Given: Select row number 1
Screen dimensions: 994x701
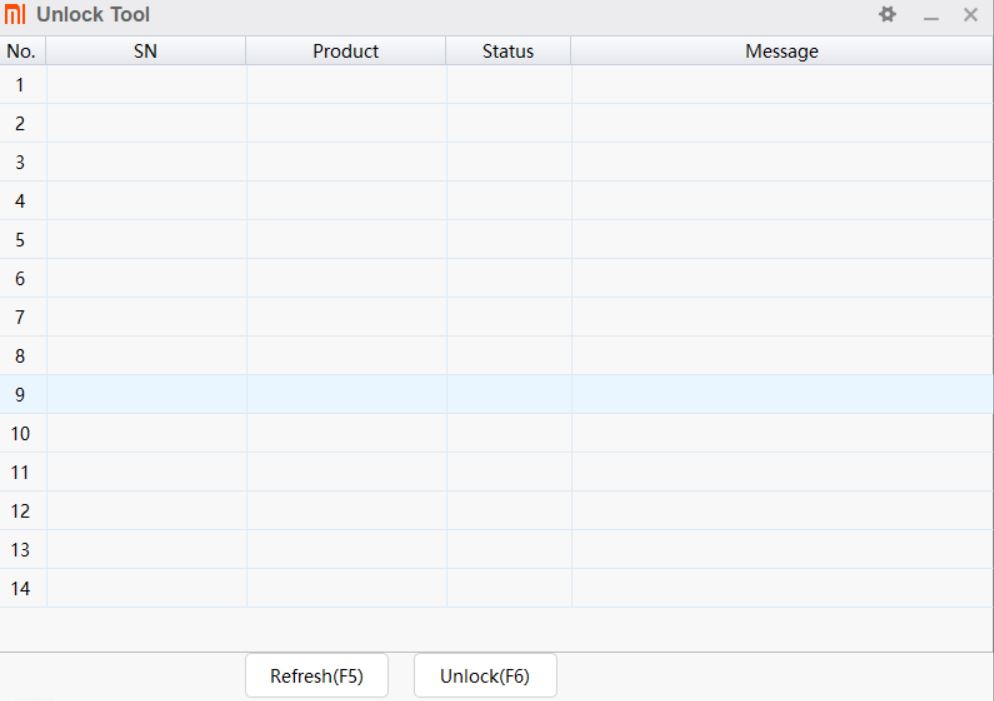Looking at the screenshot, I should (496, 85).
